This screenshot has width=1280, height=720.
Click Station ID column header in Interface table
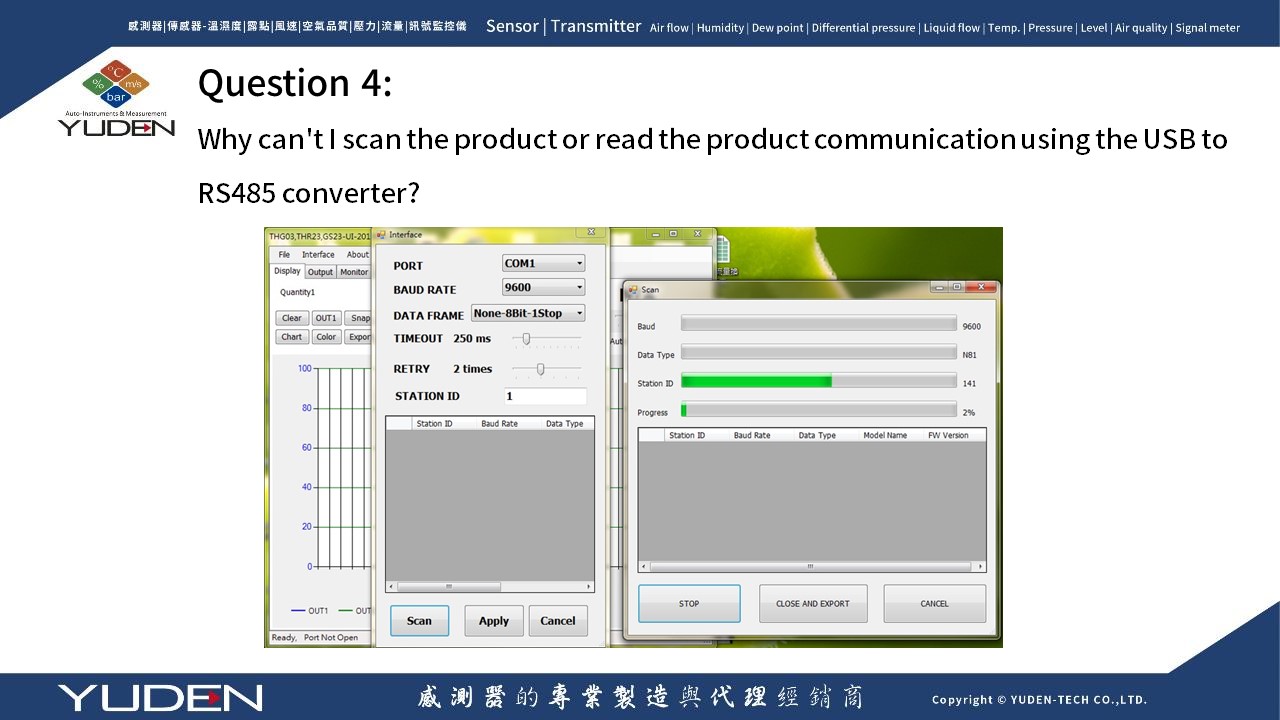[x=434, y=424]
